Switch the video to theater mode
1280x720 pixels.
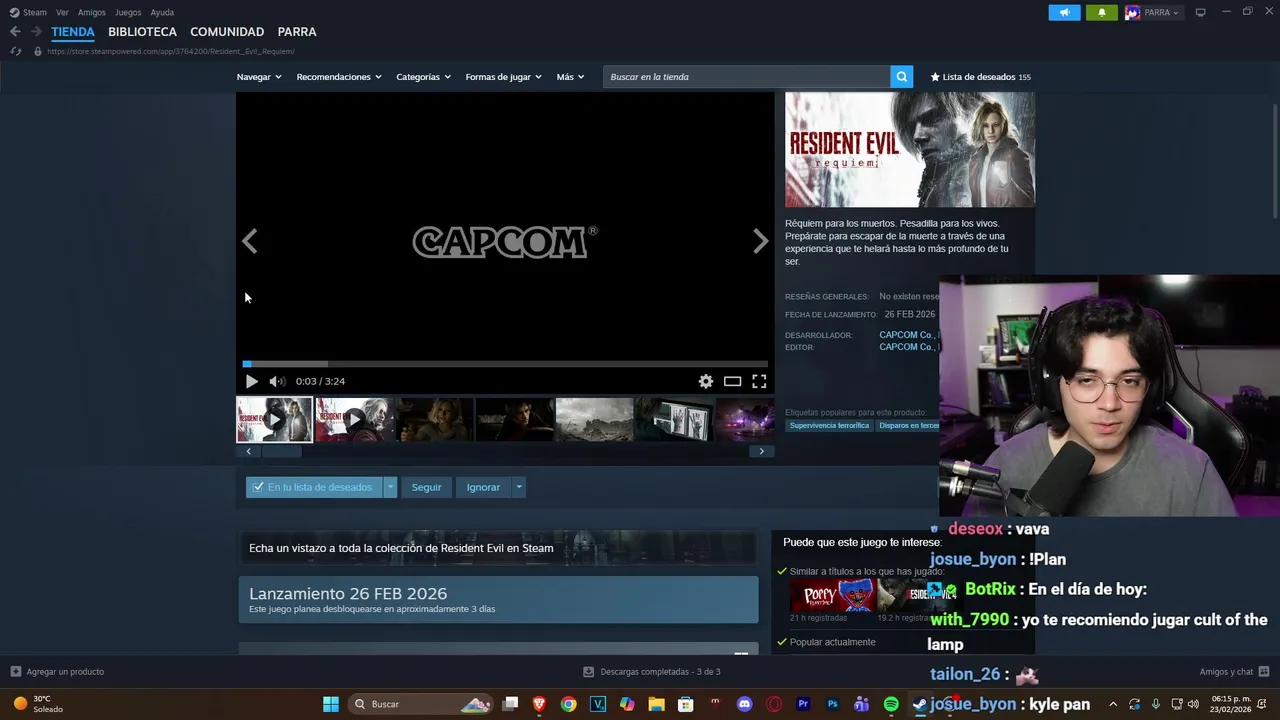(x=732, y=381)
